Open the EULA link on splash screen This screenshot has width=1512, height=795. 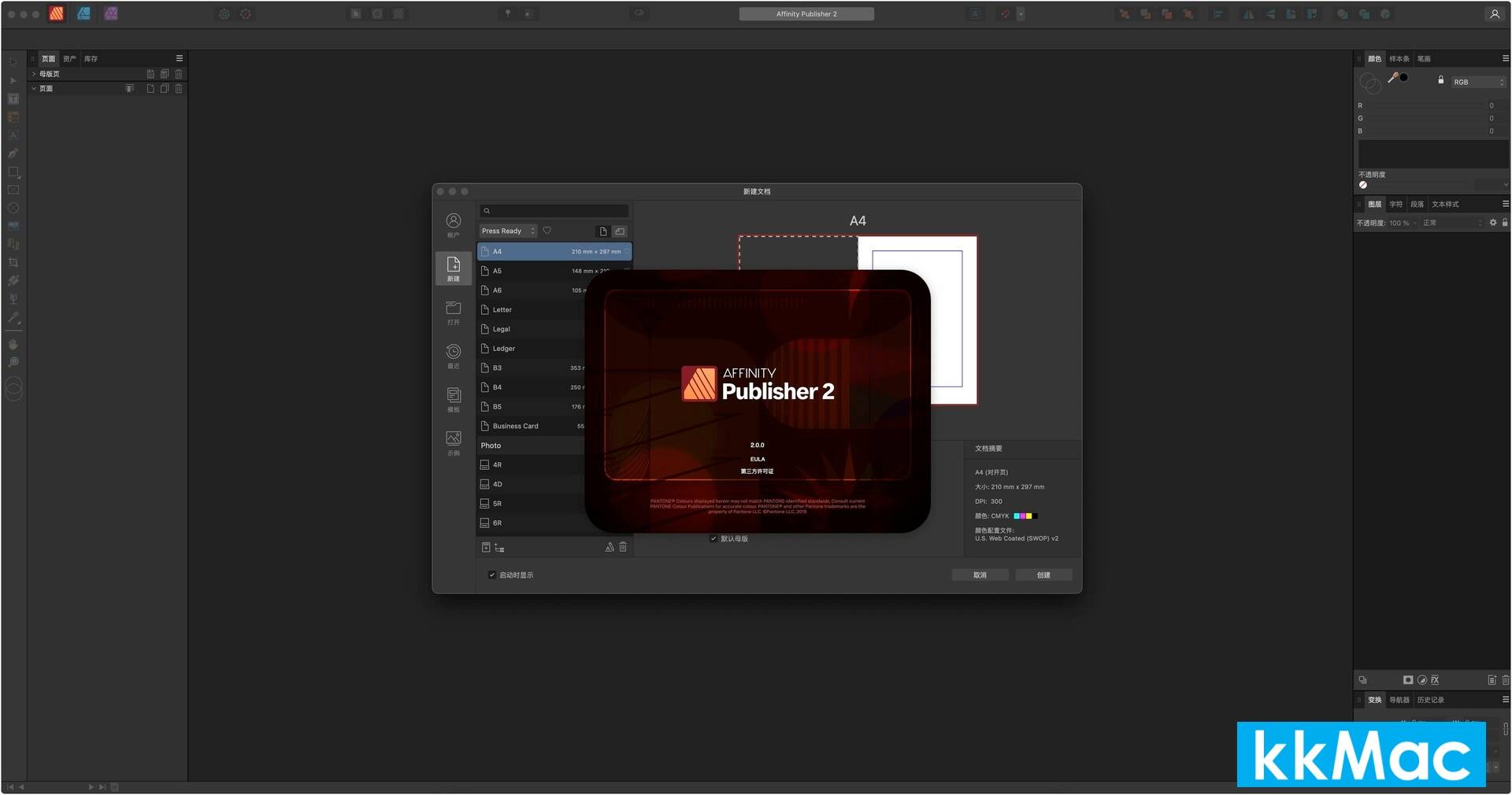(758, 459)
